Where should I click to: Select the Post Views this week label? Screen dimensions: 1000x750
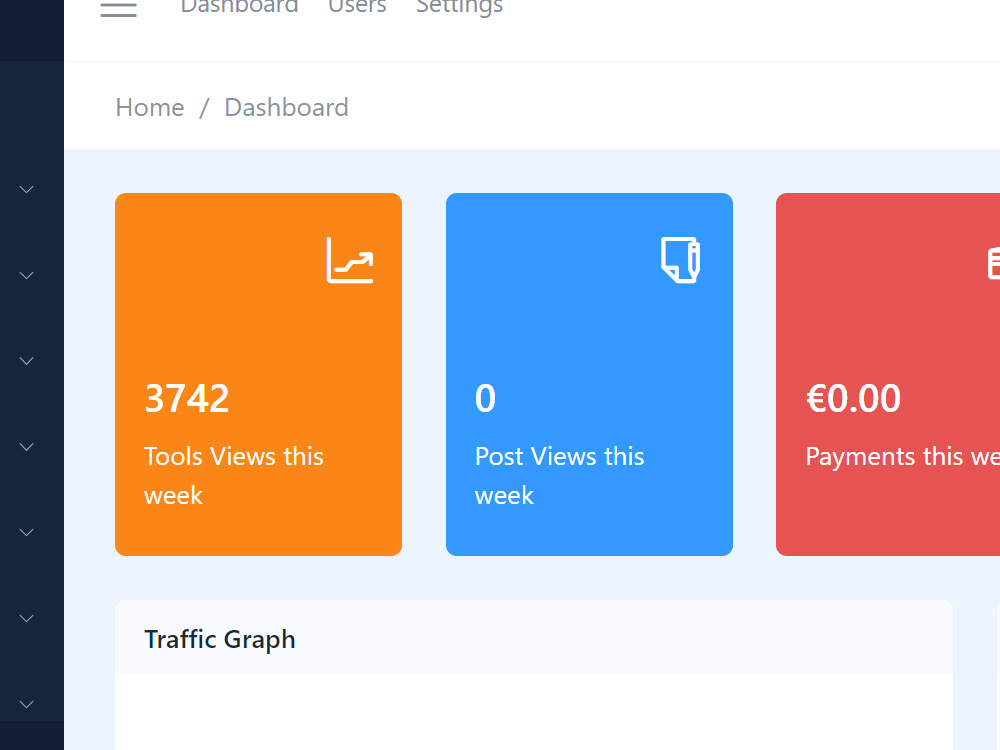[559, 476]
